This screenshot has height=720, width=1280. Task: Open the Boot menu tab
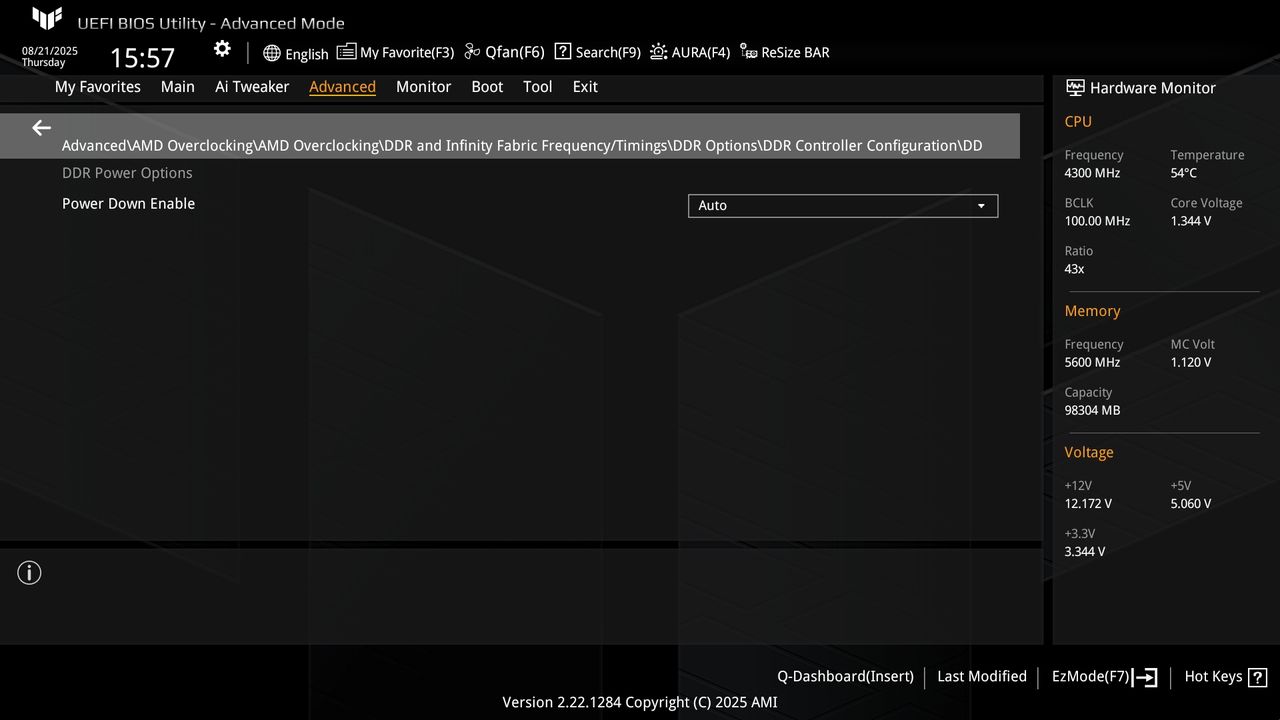click(487, 87)
